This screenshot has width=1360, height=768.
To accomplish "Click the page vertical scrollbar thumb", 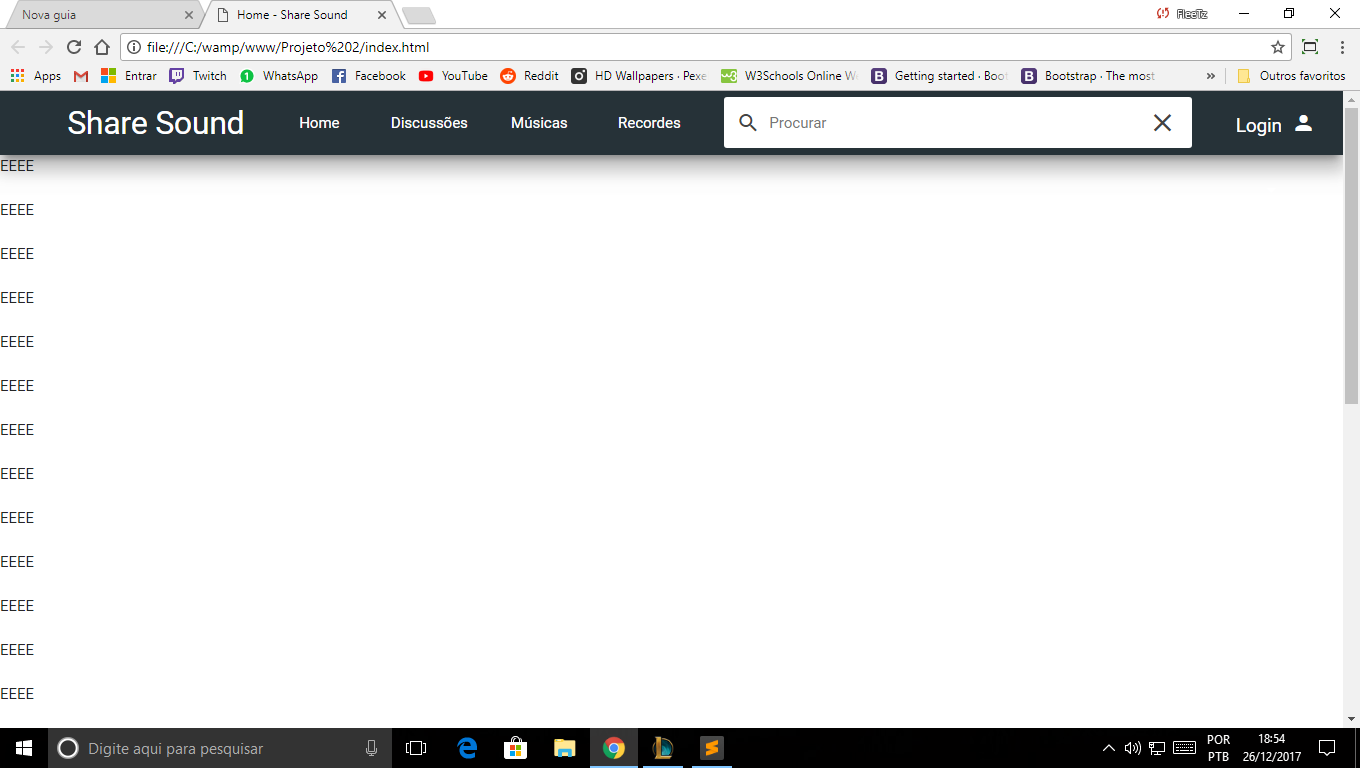I will [1351, 256].
